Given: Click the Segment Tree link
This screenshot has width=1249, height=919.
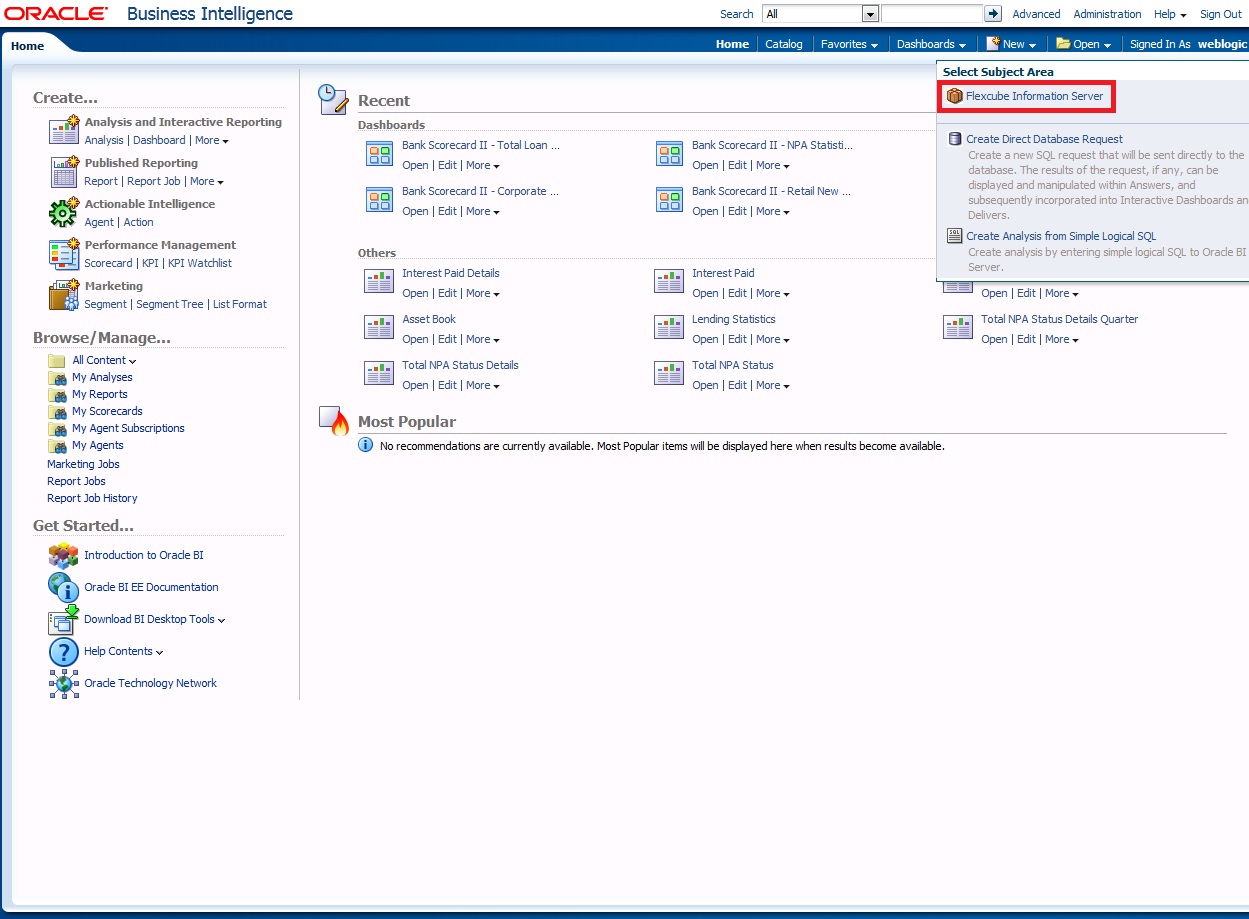Looking at the screenshot, I should [x=170, y=304].
